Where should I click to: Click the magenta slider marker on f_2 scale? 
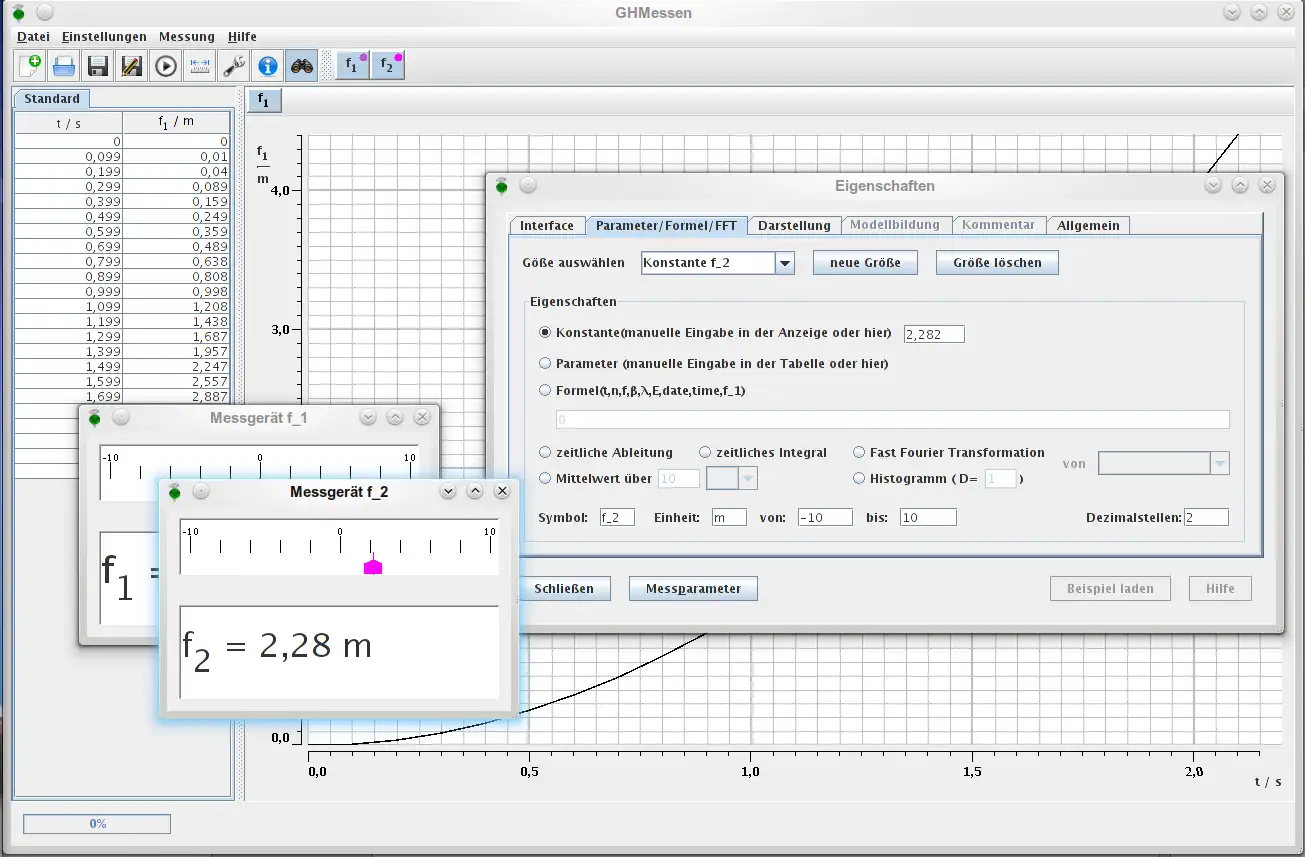373,565
